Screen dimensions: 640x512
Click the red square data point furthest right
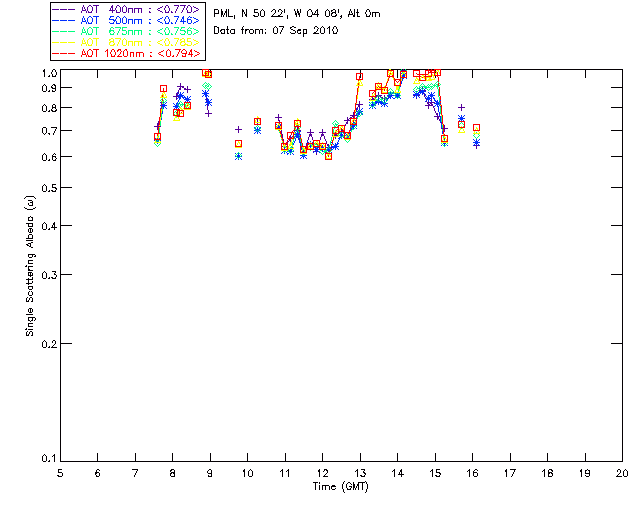click(476, 128)
